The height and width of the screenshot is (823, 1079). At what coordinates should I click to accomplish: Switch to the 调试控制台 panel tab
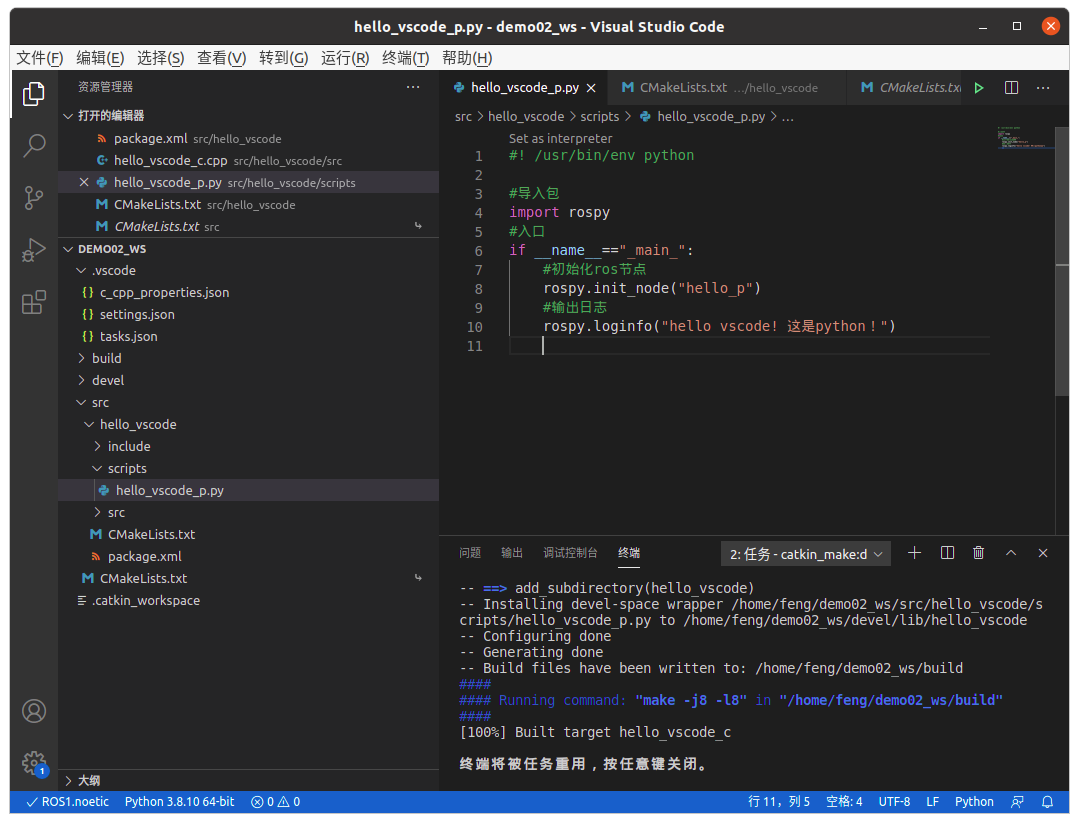pyautogui.click(x=570, y=552)
